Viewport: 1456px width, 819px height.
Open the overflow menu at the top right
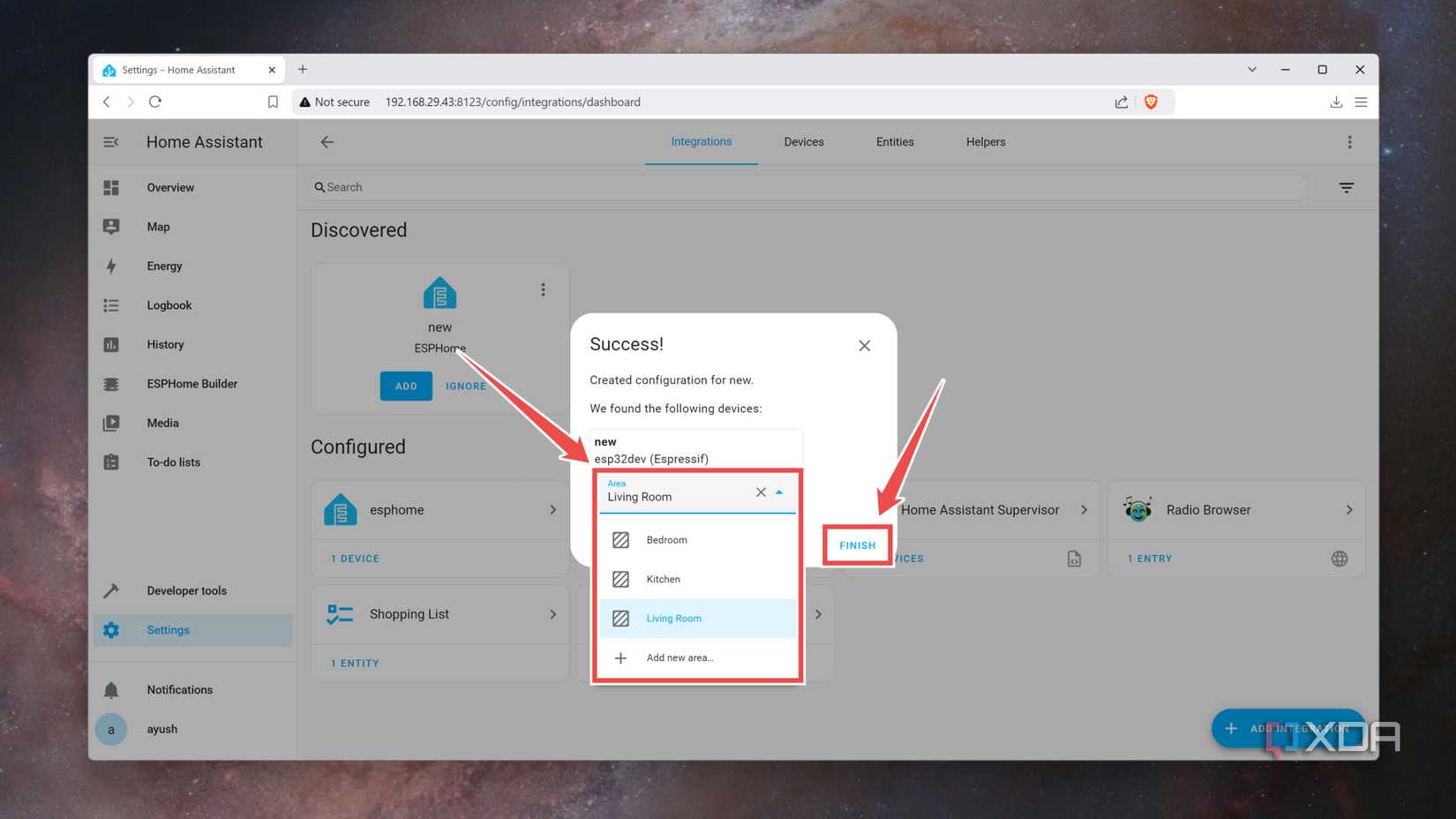click(x=1349, y=141)
